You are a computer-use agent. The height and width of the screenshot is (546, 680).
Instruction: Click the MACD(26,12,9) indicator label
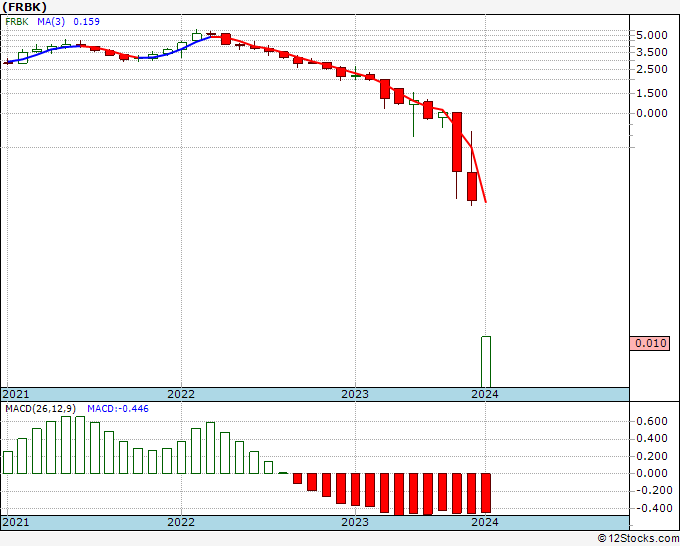tap(40, 409)
